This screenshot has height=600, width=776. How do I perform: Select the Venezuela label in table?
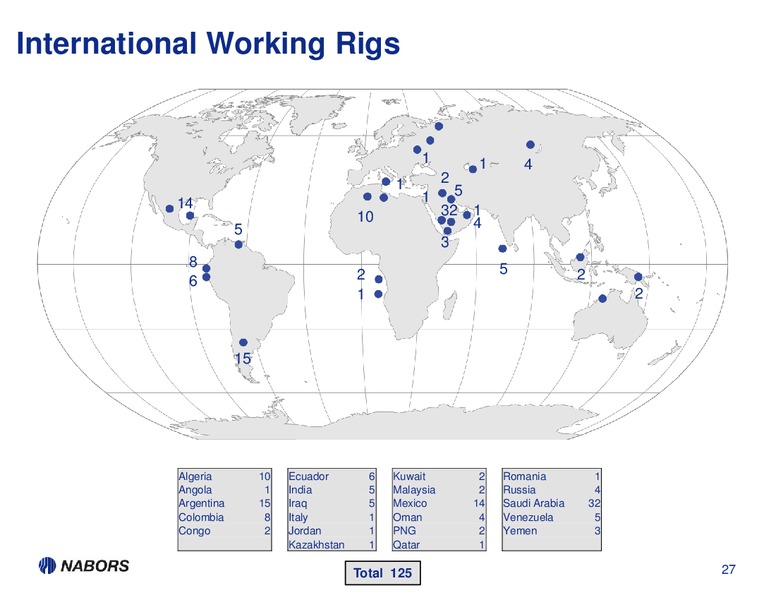pyautogui.click(x=528, y=517)
